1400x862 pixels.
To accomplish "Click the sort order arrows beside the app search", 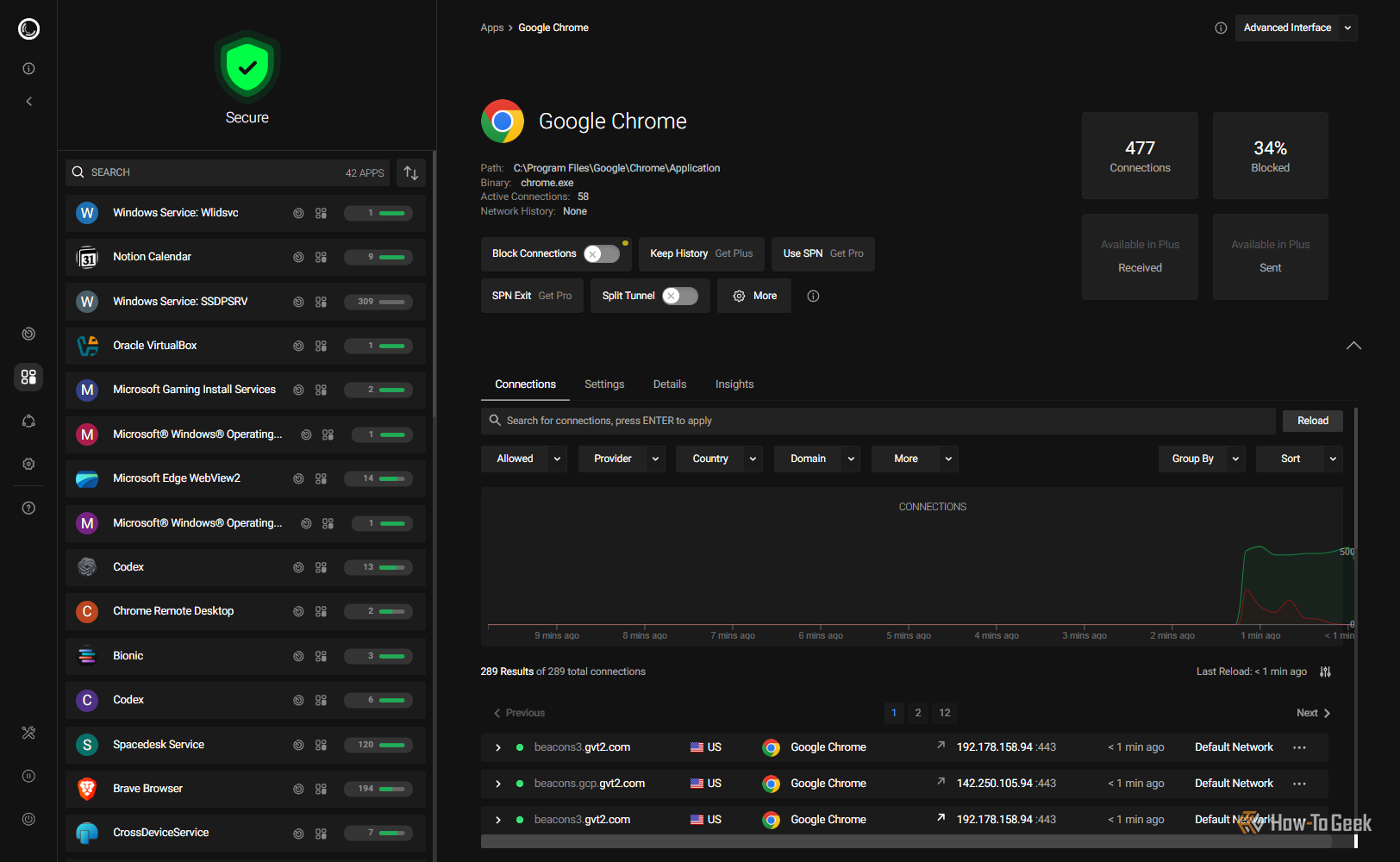I will click(411, 172).
